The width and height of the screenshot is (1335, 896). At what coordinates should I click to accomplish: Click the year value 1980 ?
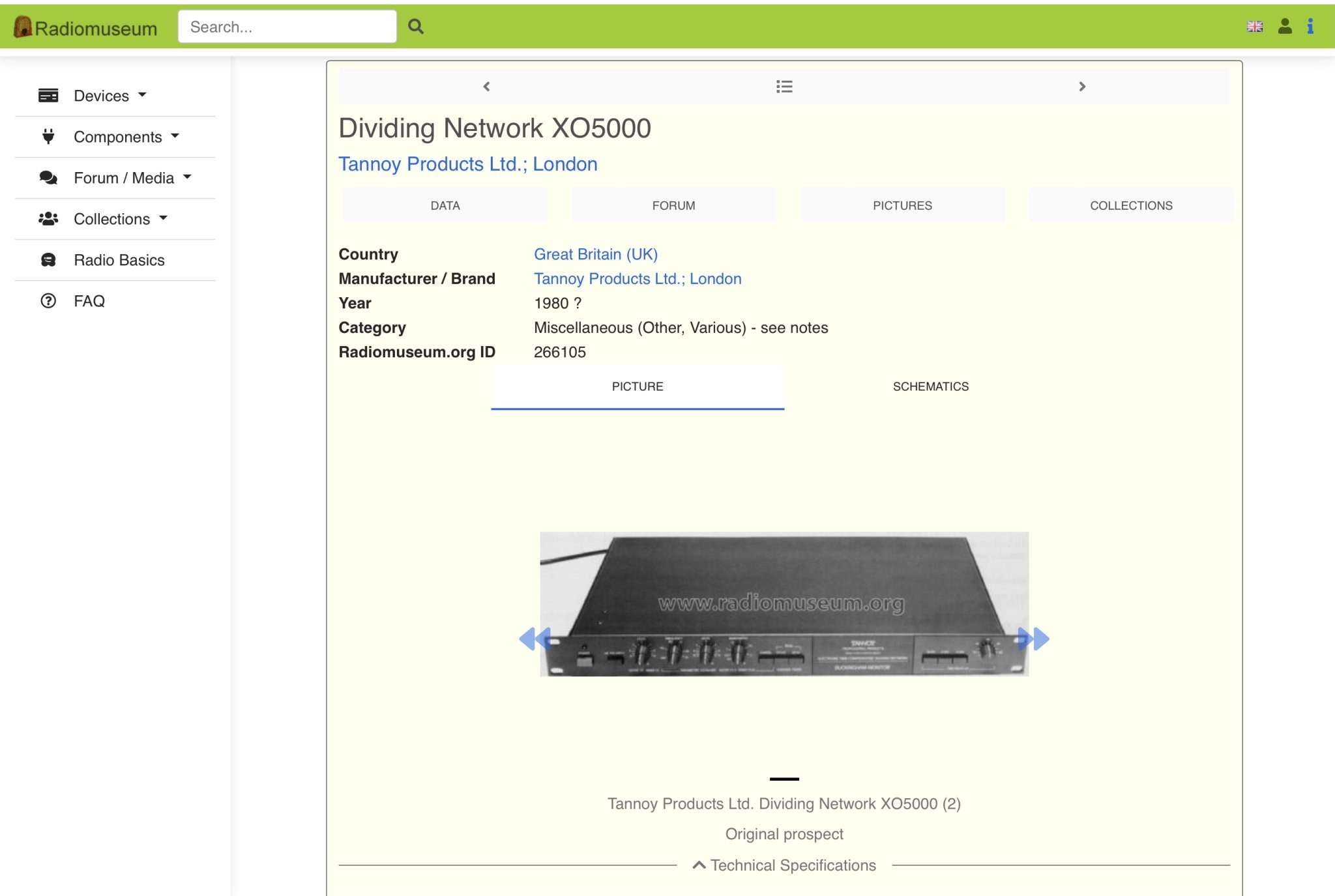[x=558, y=303]
